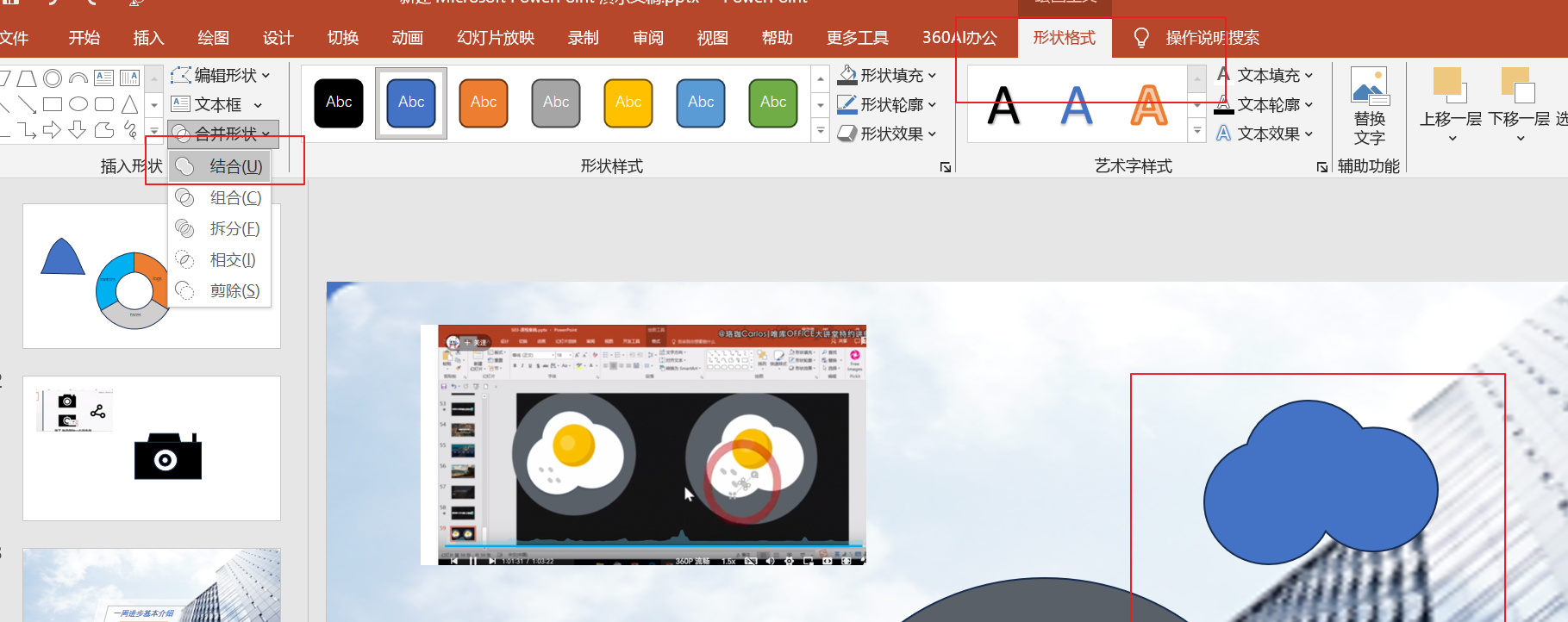Screen dimensions: 1568x622
Task: Apply the green Abc shape style
Action: point(773,103)
